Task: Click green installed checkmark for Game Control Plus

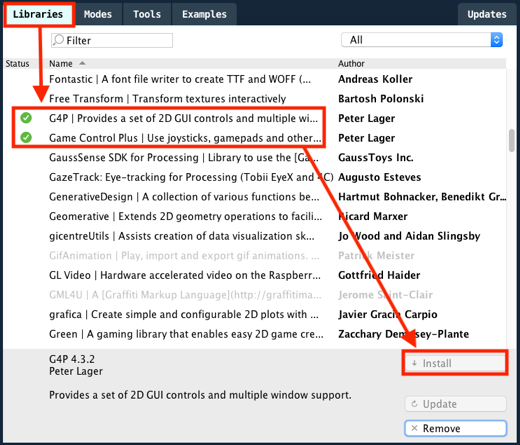Action: pos(26,137)
